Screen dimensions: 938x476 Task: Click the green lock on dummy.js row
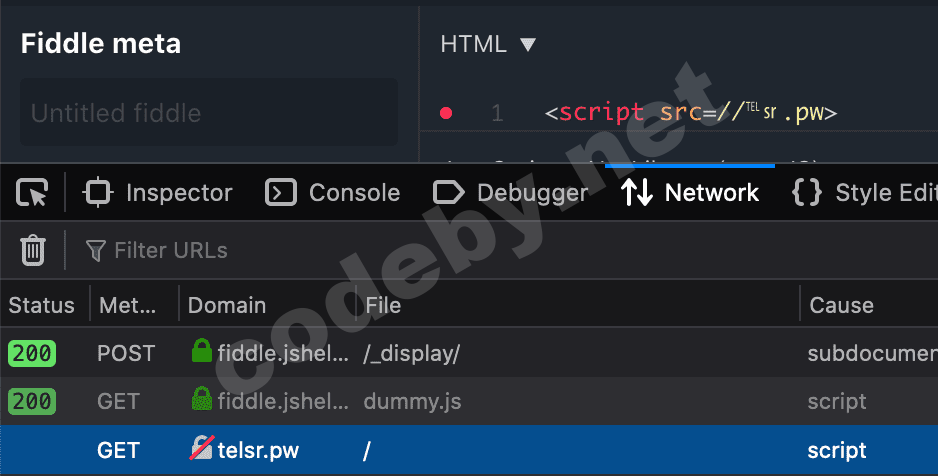pos(202,399)
